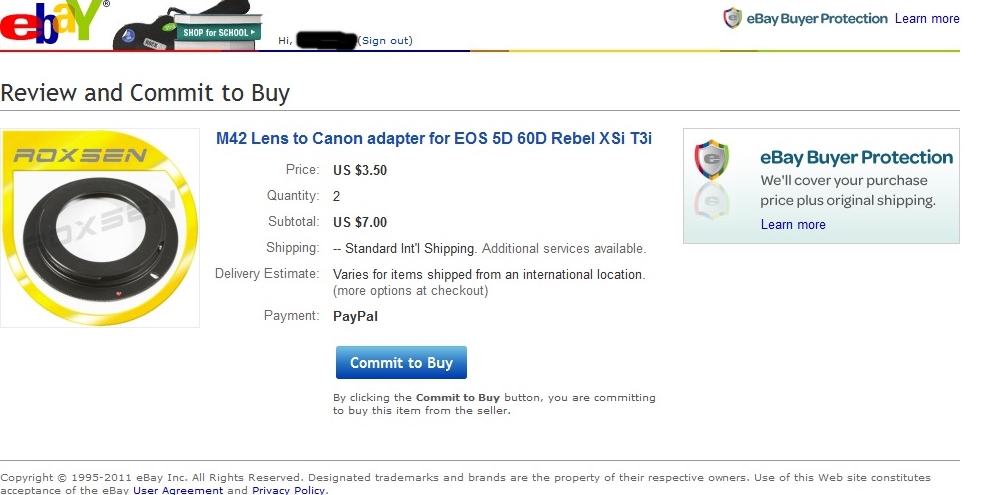Click the Standard Int'l Shipping text
The height and width of the screenshot is (495, 991).
click(410, 248)
